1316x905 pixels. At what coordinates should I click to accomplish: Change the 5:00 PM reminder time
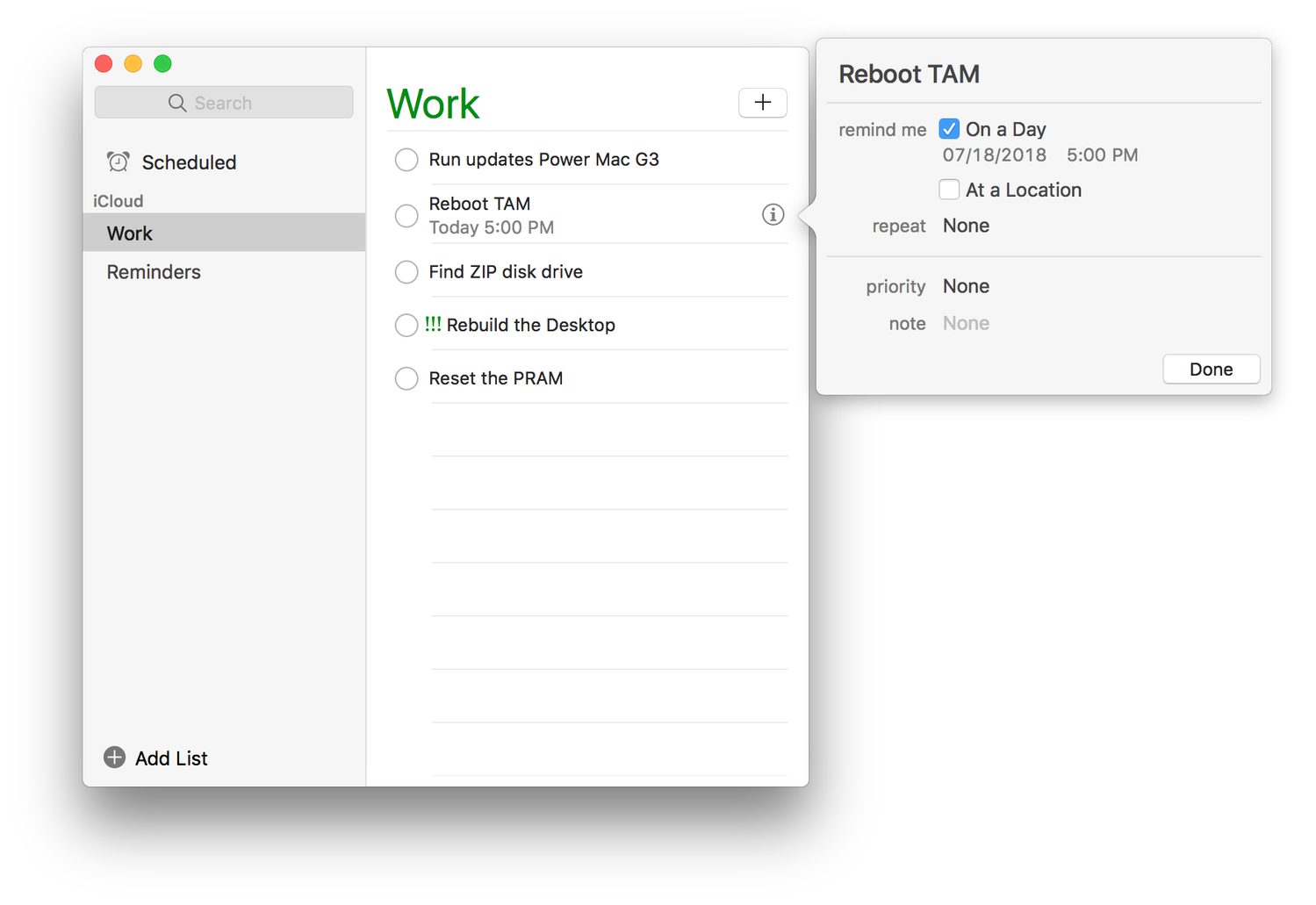(1102, 155)
